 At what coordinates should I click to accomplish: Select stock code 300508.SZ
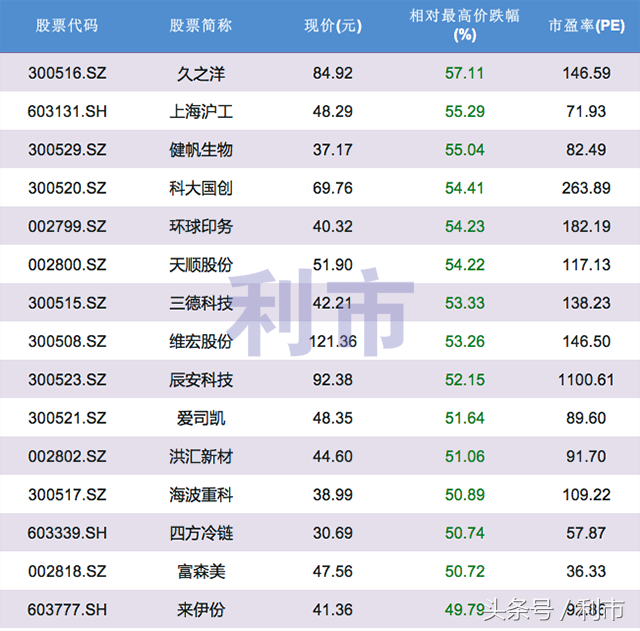67,342
